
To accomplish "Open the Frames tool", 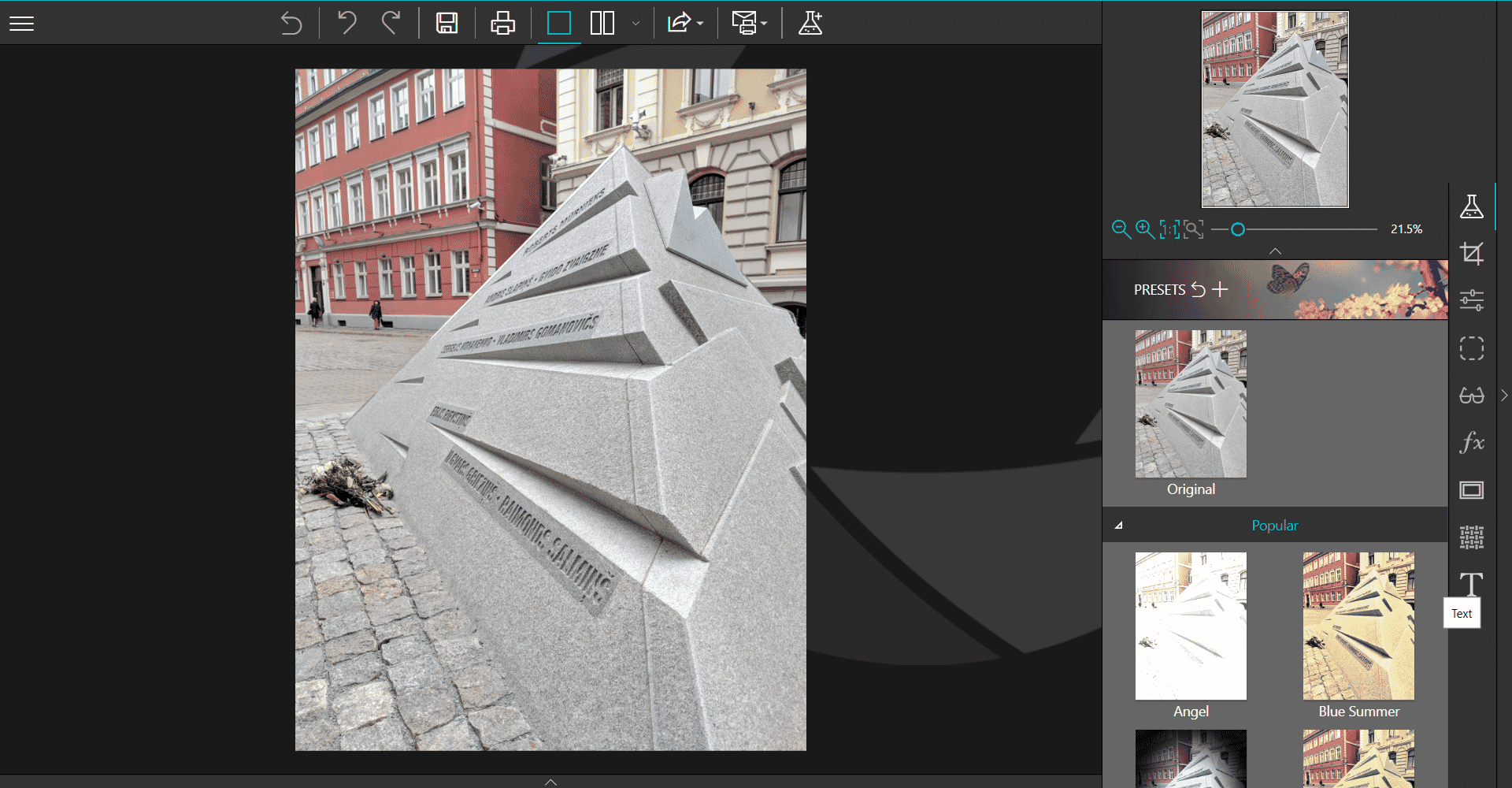I will (x=1472, y=490).
